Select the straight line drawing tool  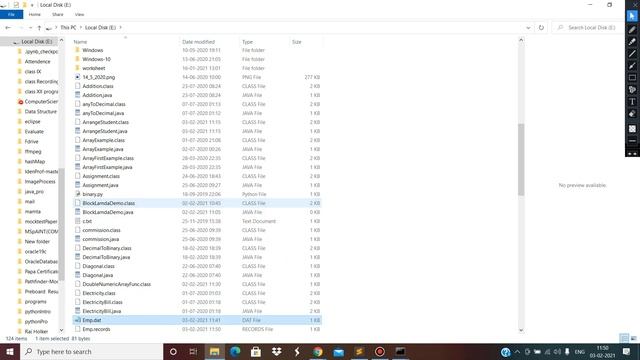click(632, 53)
